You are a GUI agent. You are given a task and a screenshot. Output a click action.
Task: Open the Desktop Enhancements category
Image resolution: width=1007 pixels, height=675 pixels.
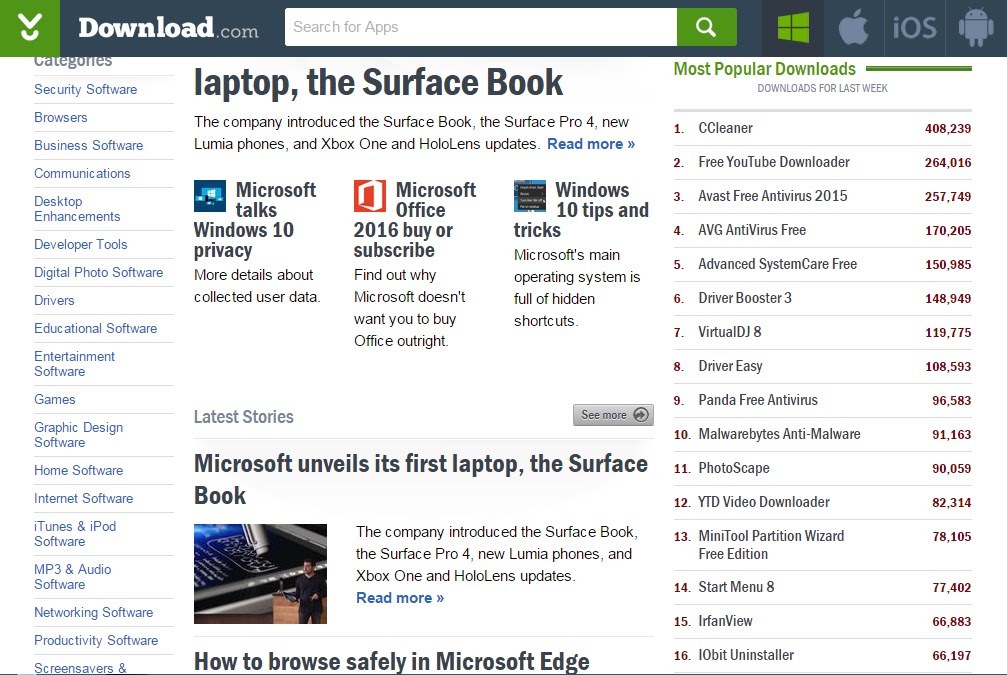77,209
